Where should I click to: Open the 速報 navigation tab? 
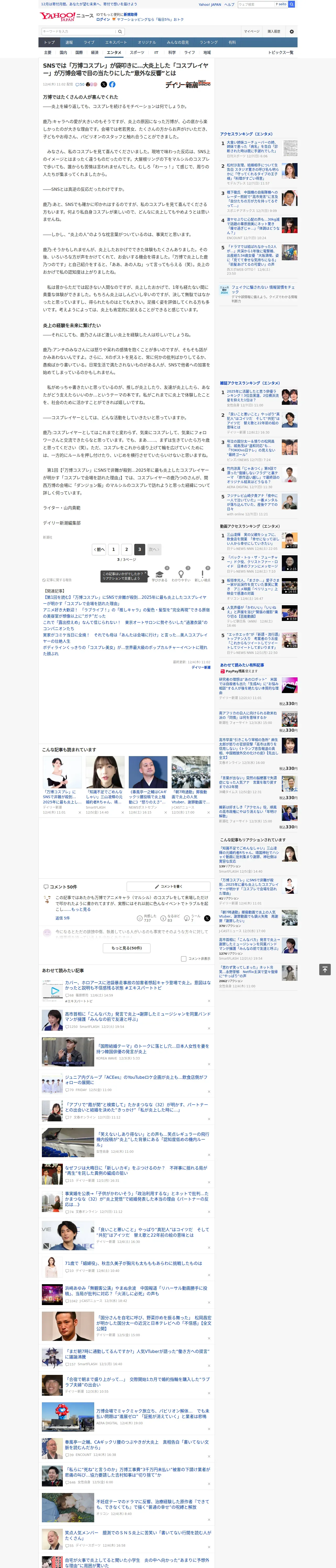[x=69, y=43]
